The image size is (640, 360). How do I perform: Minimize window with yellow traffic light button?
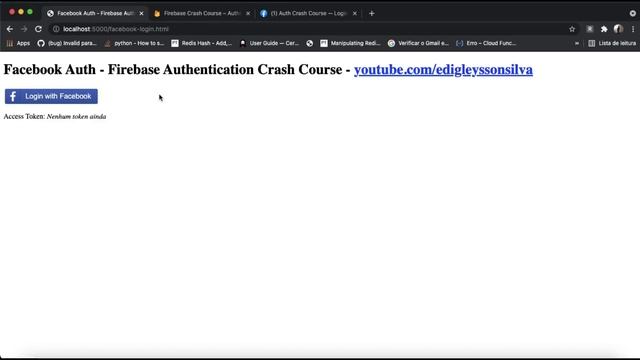pos(21,12)
